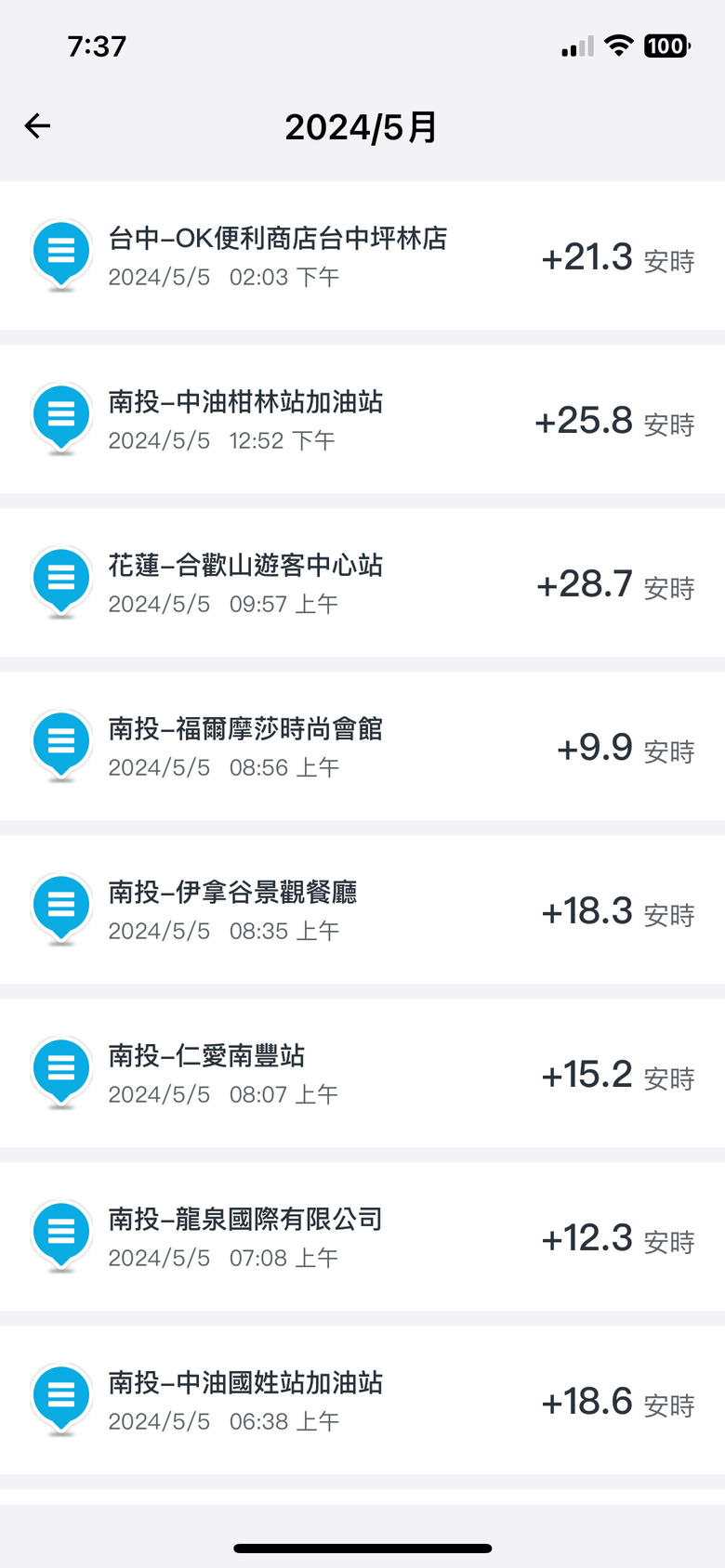This screenshot has width=725, height=1568.
Task: Open the 南投–仁愛南豐站 record title
Action: pyautogui.click(x=206, y=1056)
